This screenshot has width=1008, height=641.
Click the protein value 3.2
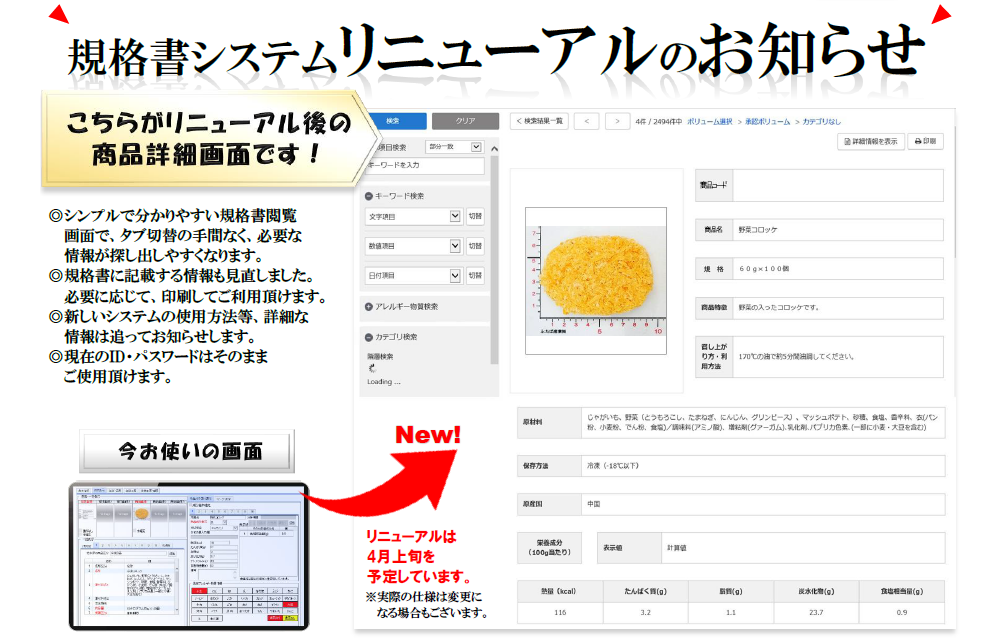point(645,613)
